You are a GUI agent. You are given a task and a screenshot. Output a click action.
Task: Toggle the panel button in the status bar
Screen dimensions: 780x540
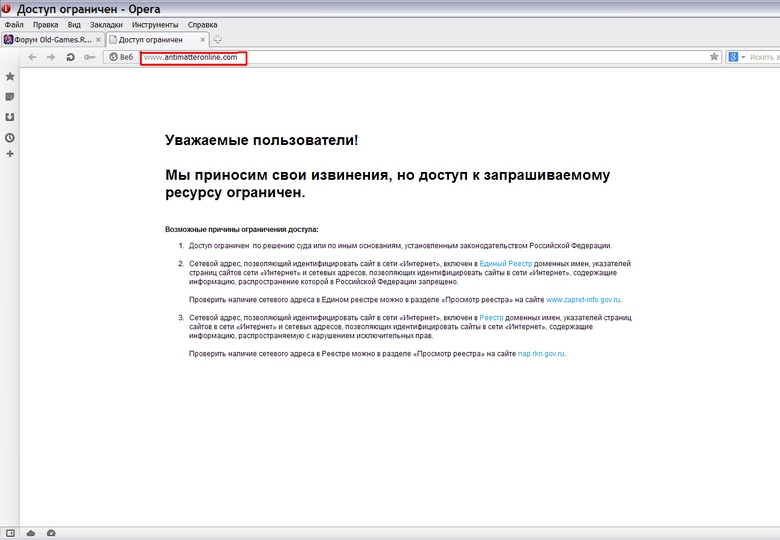pos(10,533)
